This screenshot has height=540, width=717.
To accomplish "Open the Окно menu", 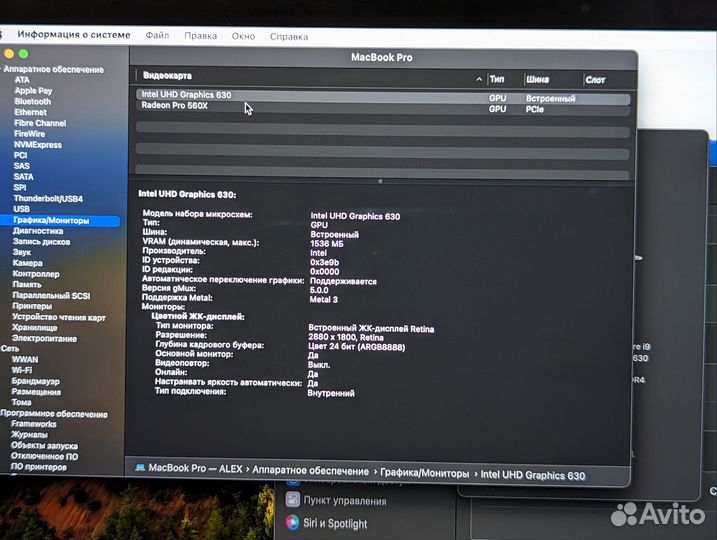I will coord(243,36).
